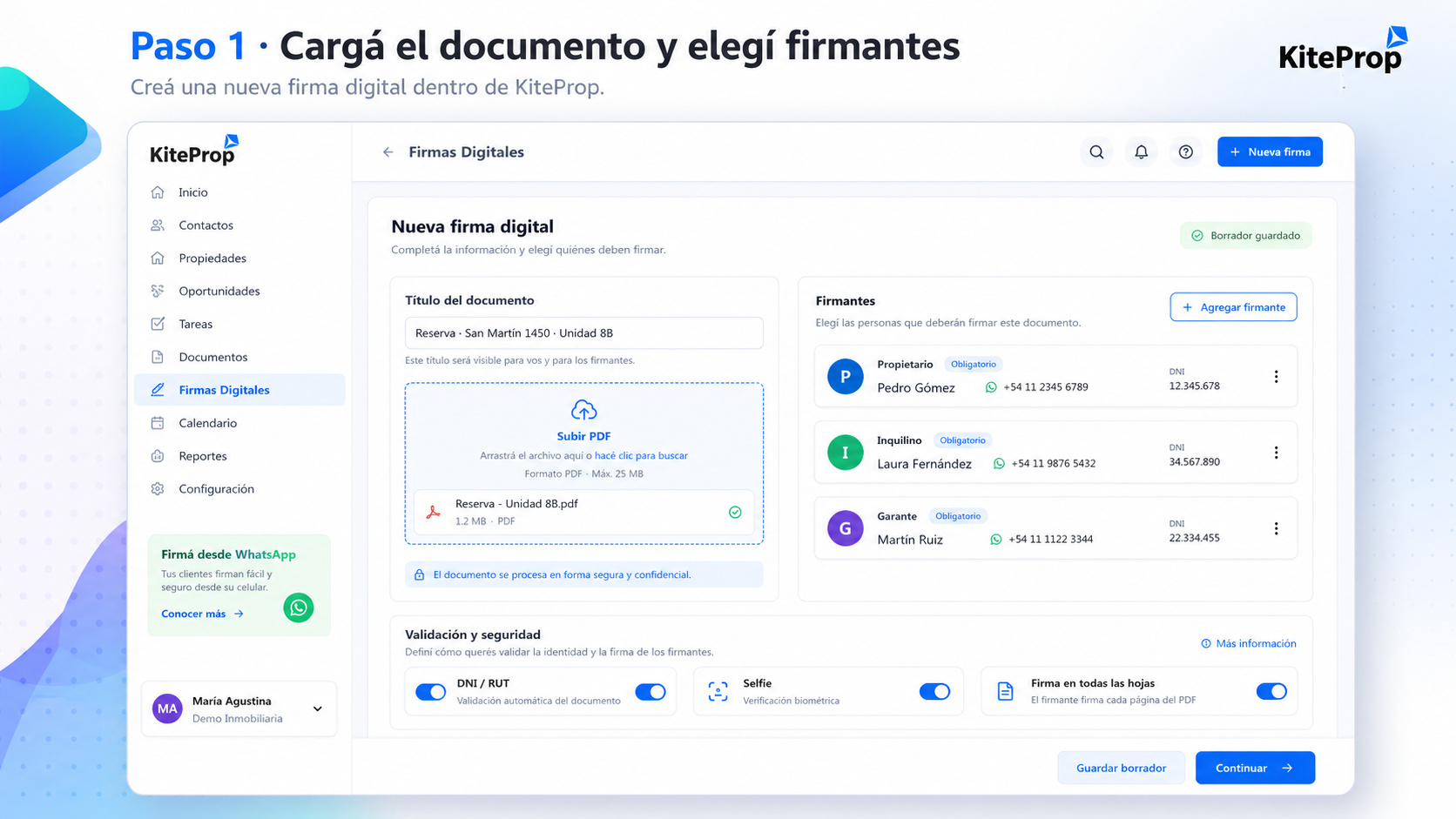
Task: Click DNI number 34.567.890
Action: (x=1194, y=462)
